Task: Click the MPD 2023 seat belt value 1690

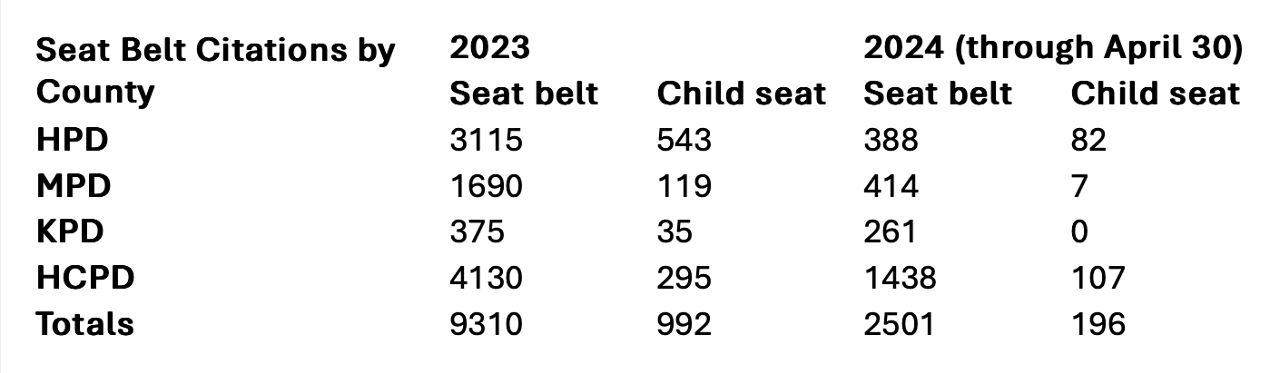Action: click(x=486, y=185)
